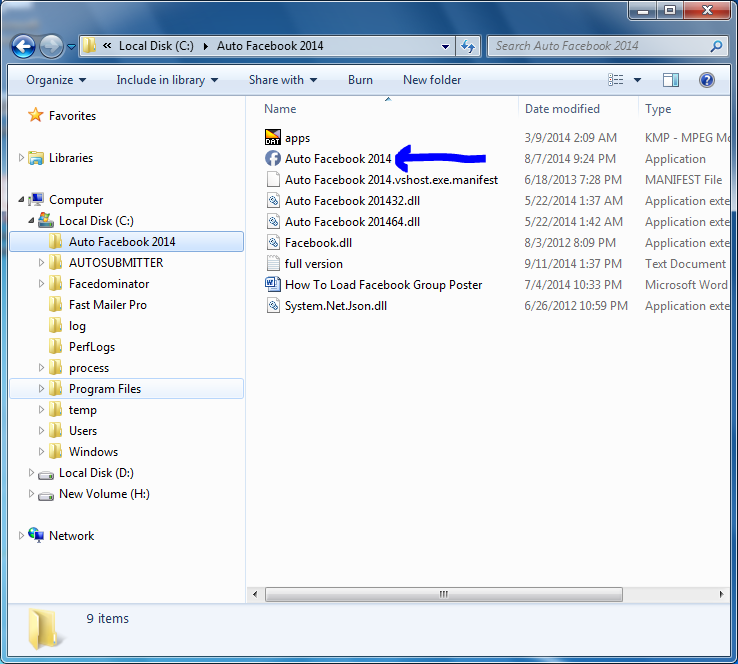Screen dimensions: 738x664
Task: Collapse the Local Disk (C:) tree node
Action: (x=31, y=220)
